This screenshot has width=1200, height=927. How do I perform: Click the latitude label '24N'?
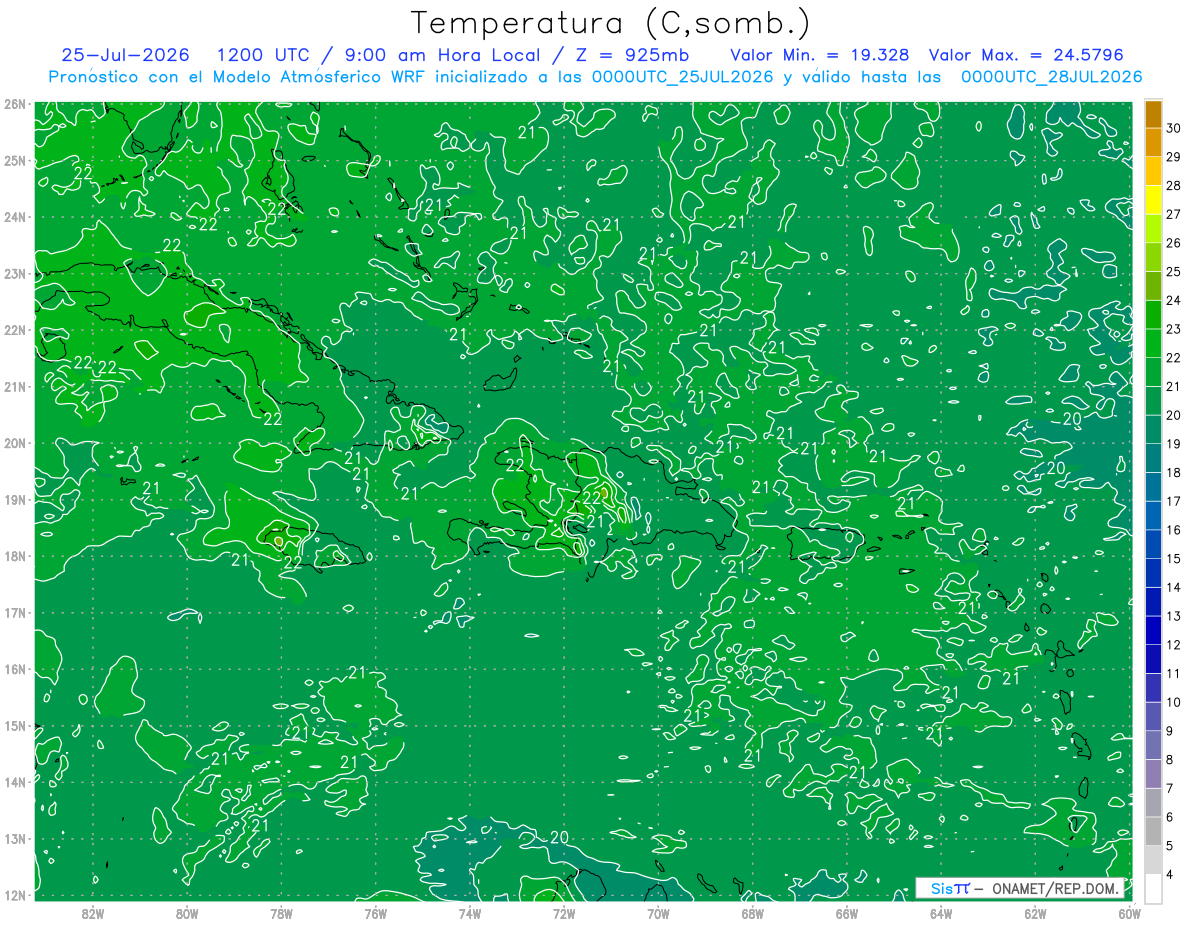[14, 217]
